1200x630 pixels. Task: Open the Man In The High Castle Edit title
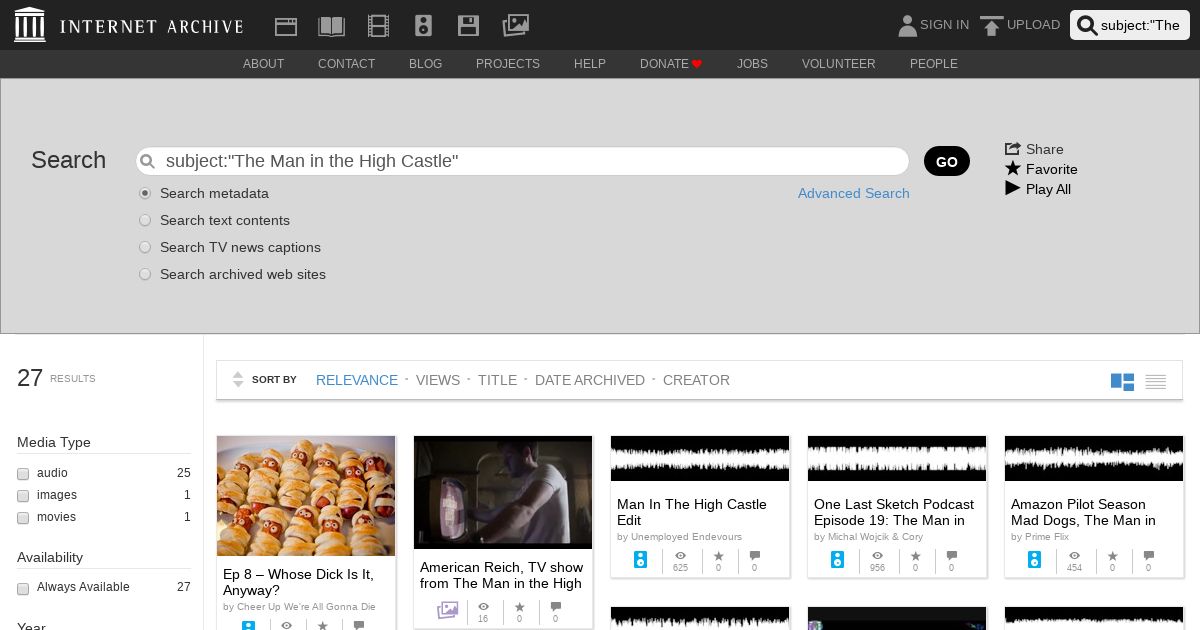coord(692,512)
